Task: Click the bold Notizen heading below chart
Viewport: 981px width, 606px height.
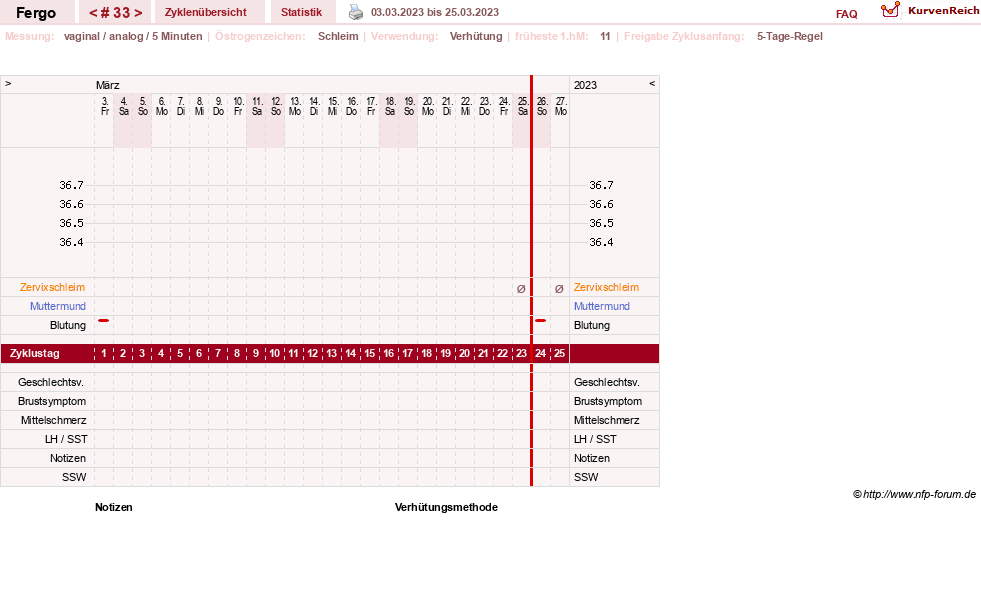Action: click(114, 507)
